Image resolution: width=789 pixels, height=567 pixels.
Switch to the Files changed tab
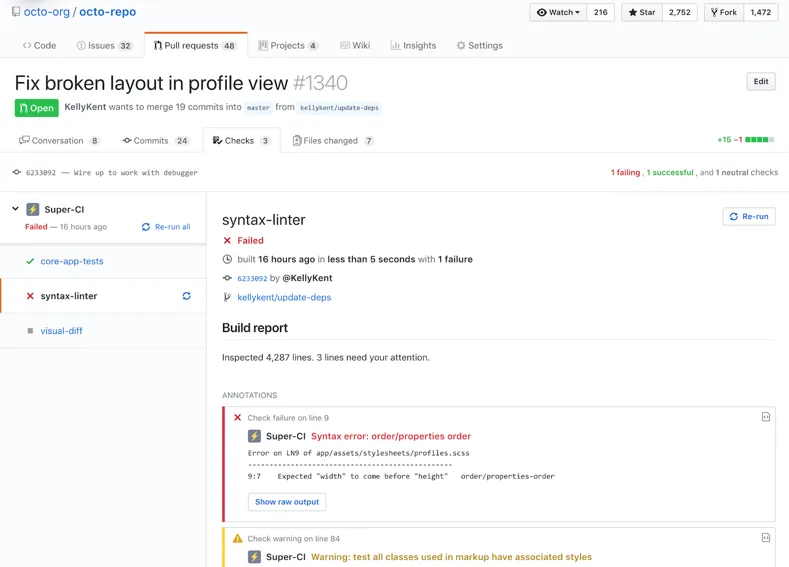[333, 141]
